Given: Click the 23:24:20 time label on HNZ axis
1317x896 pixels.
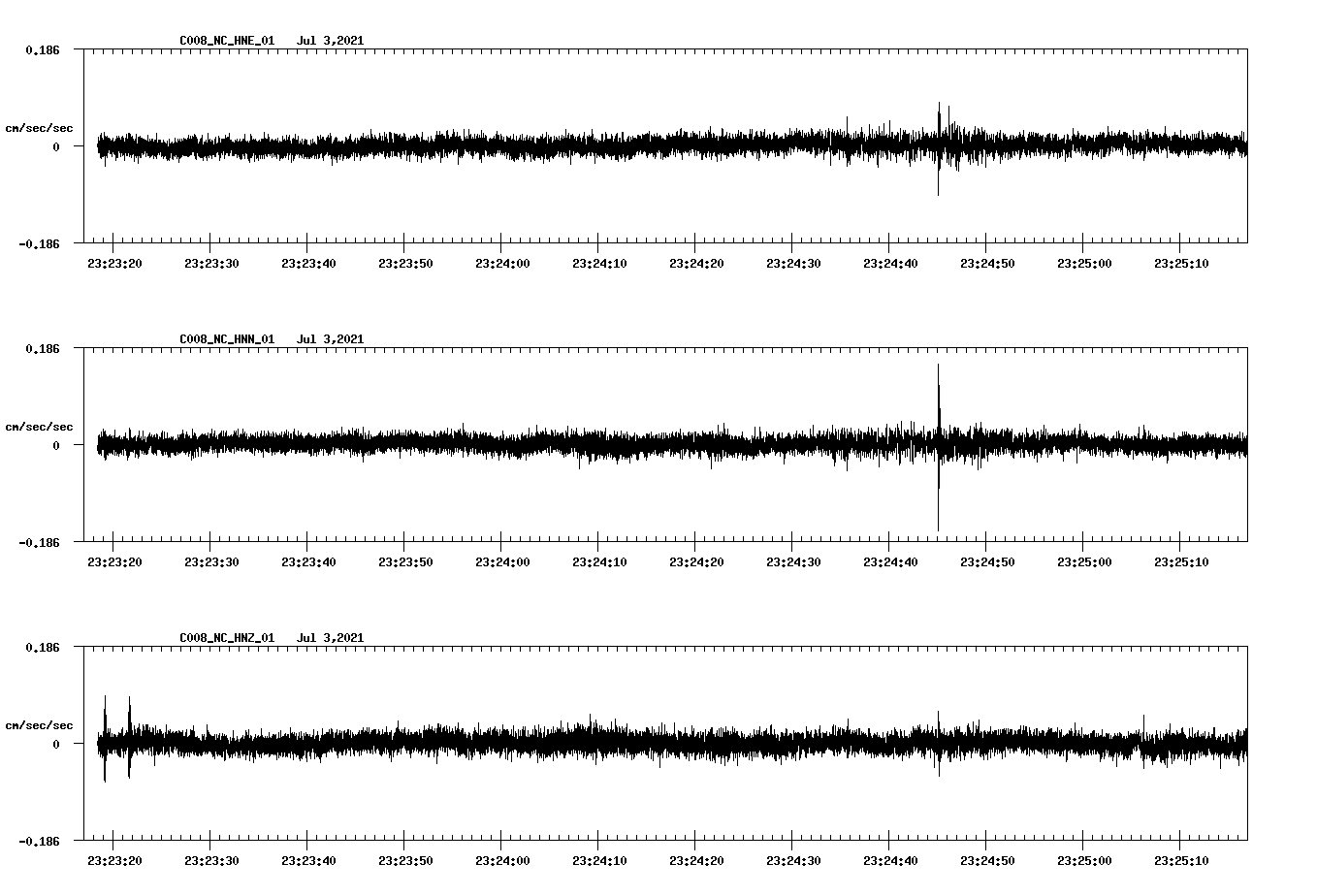Looking at the screenshot, I should coord(696,860).
